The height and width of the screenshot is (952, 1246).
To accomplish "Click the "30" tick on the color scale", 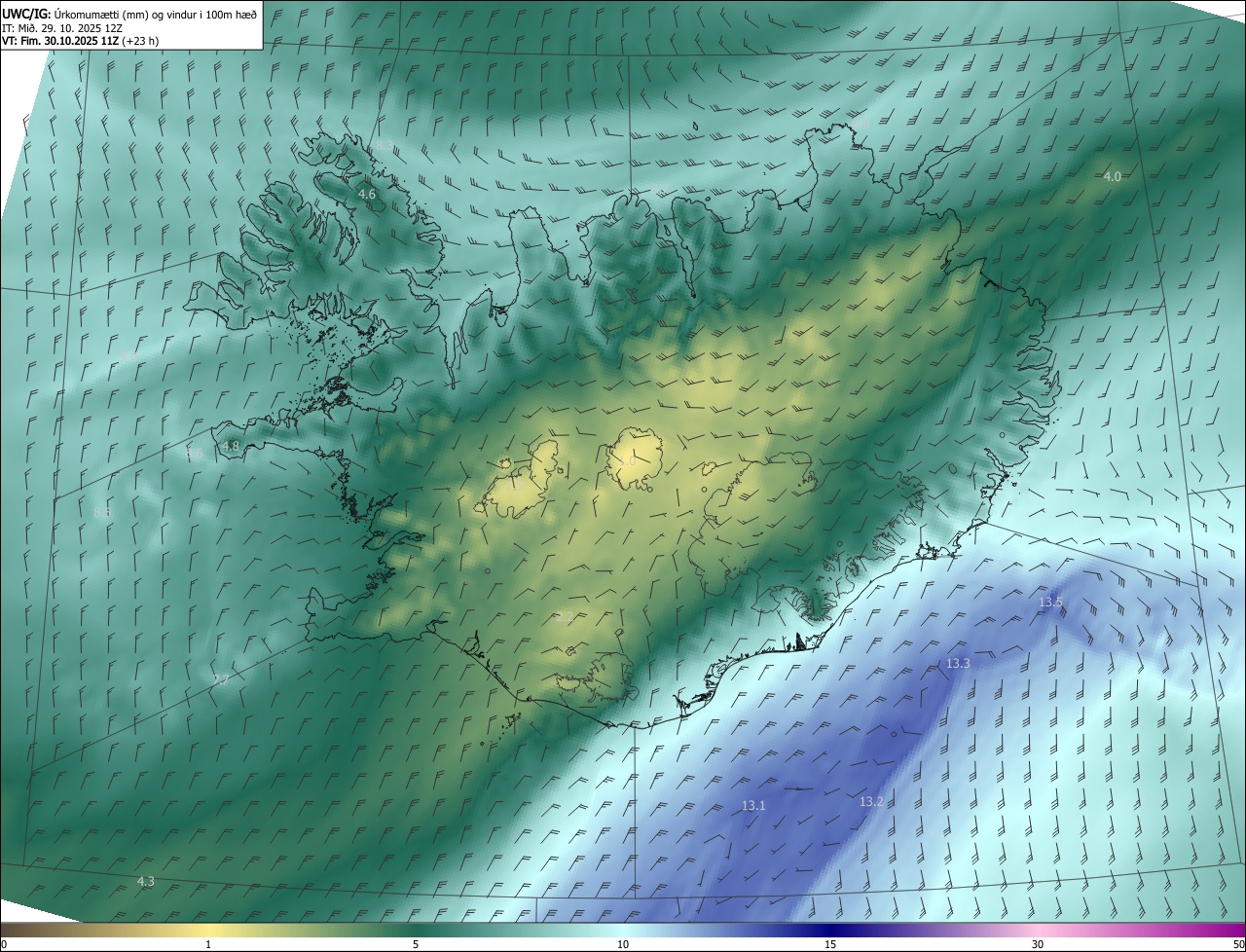I will click(1038, 945).
